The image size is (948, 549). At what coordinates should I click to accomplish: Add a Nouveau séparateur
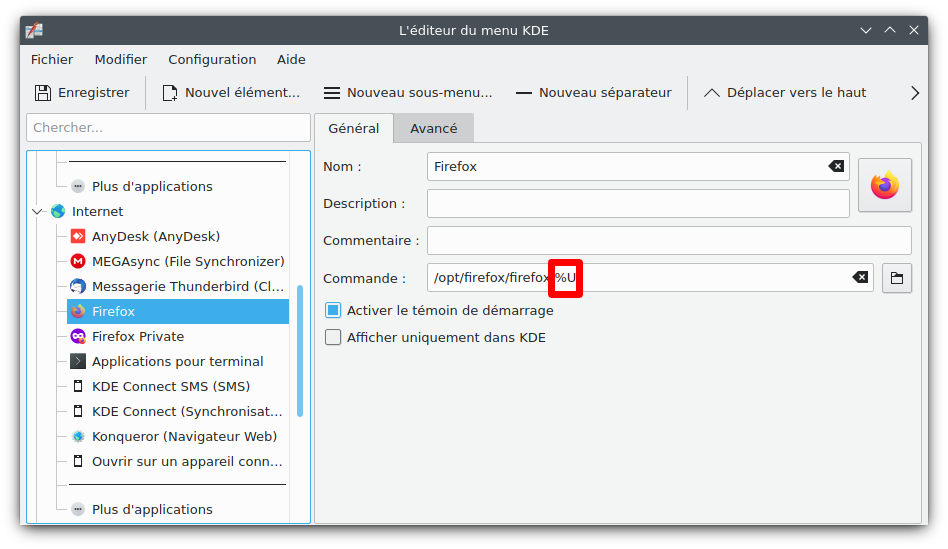pyautogui.click(x=593, y=93)
